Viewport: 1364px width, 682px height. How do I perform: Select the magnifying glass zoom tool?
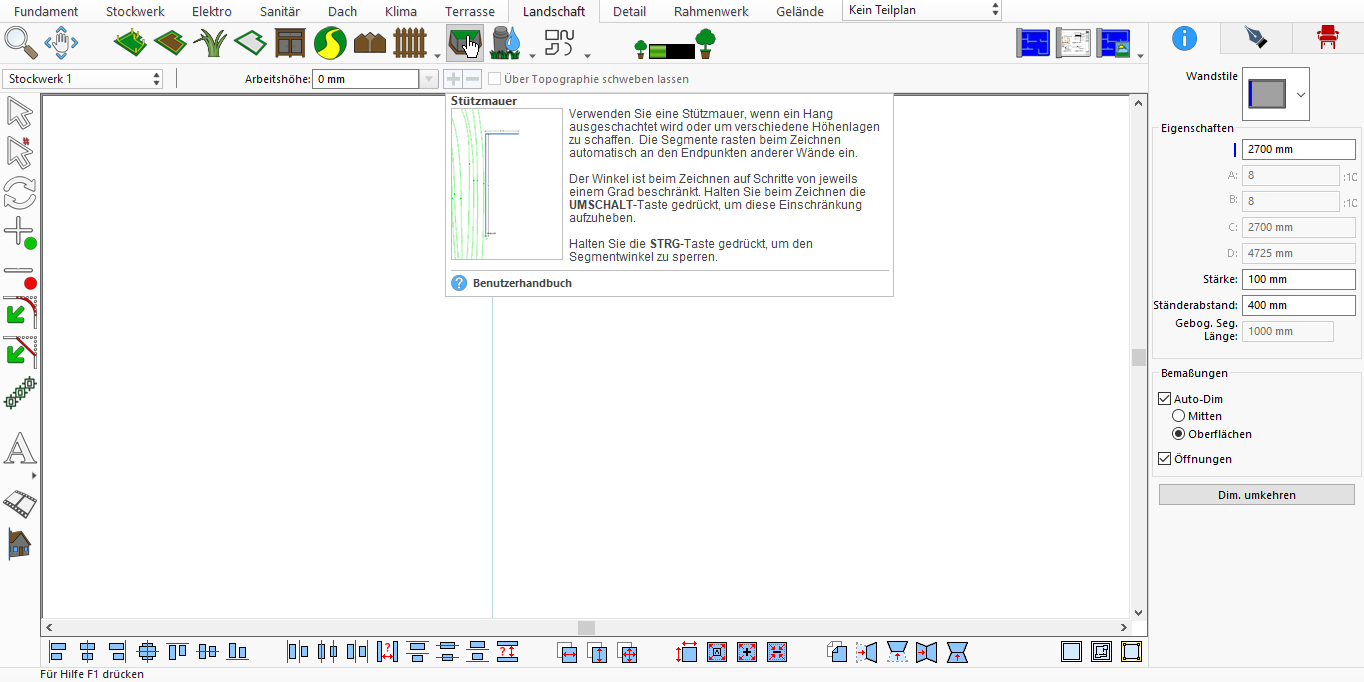[20, 43]
